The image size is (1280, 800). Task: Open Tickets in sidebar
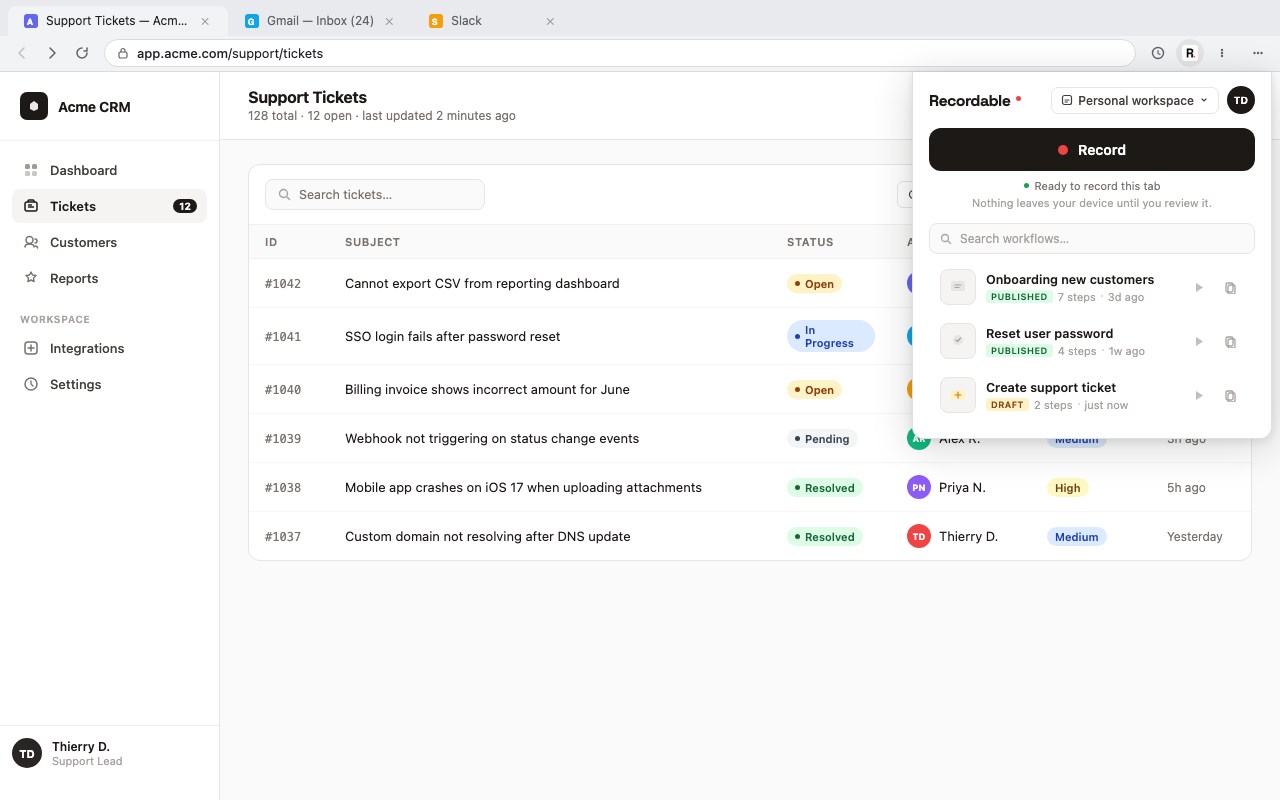point(109,206)
